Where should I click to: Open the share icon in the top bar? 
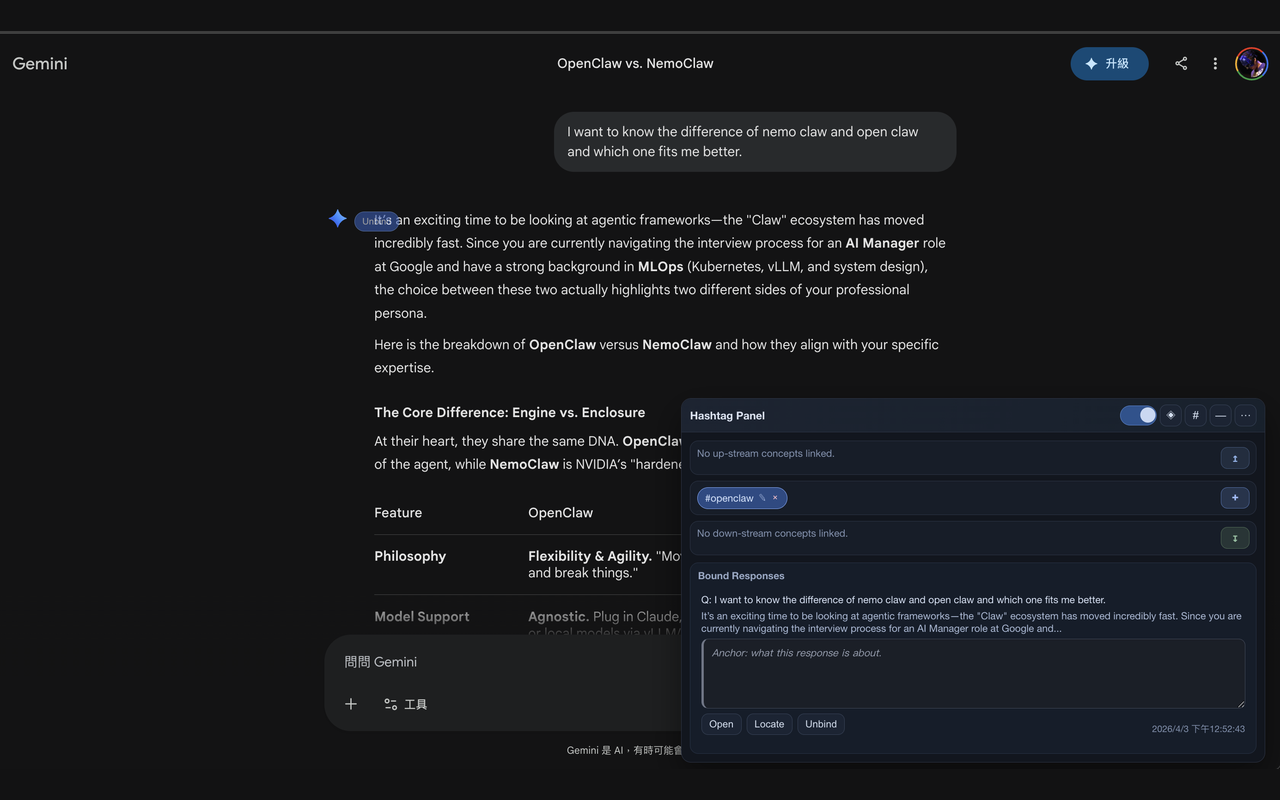1181,63
